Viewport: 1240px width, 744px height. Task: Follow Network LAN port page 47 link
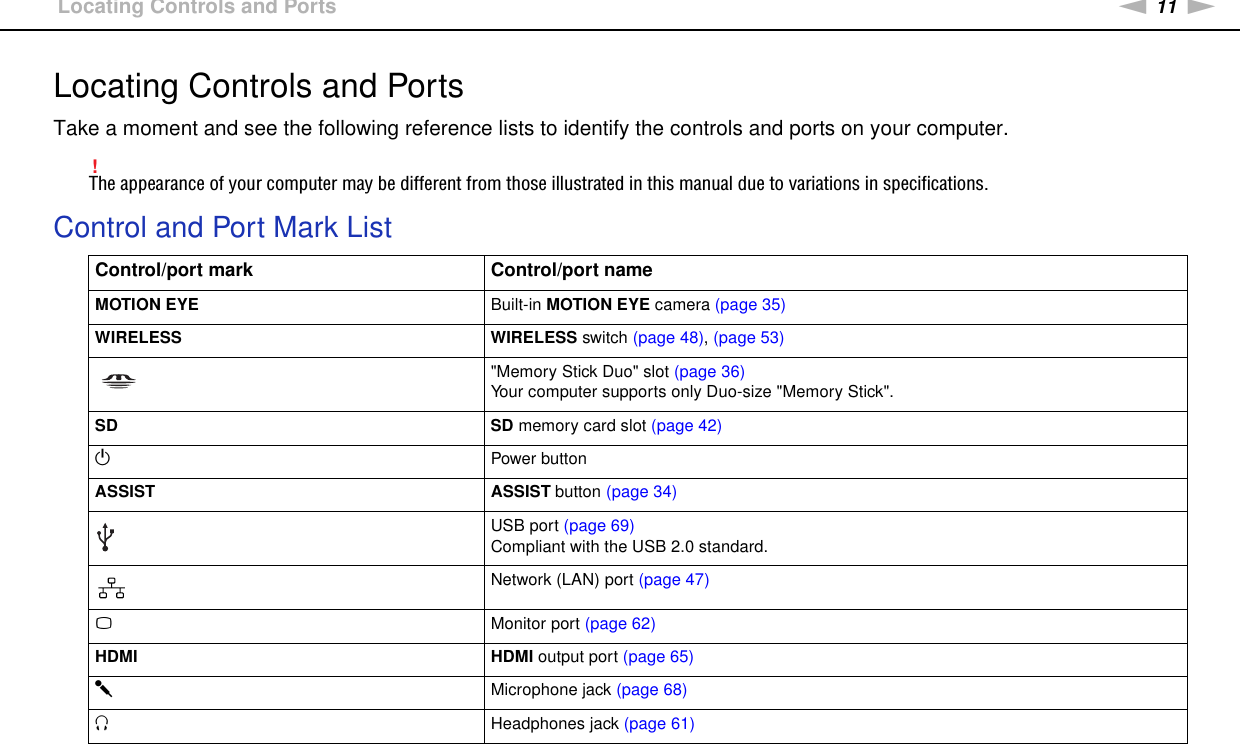click(674, 579)
